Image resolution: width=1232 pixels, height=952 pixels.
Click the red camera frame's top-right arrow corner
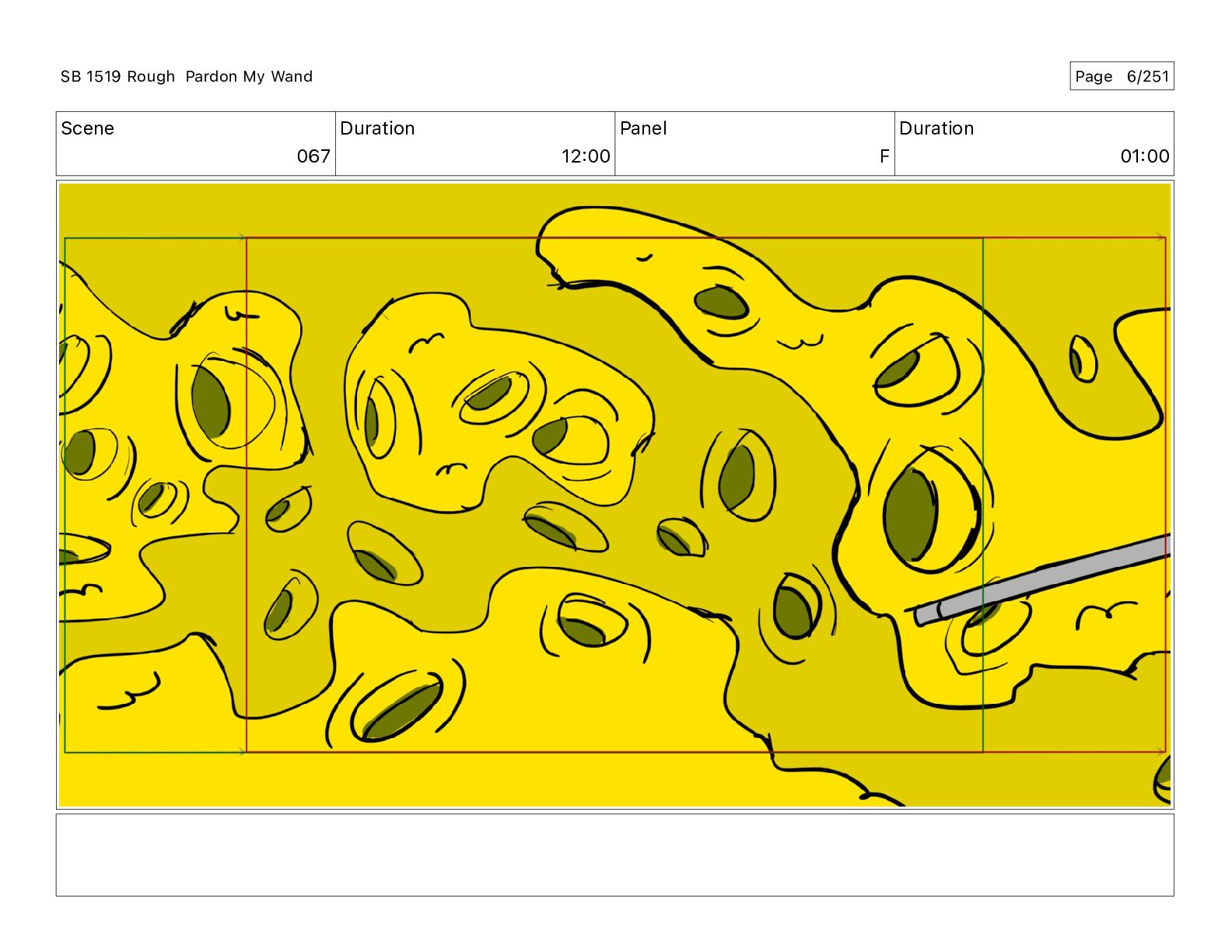click(x=1162, y=238)
